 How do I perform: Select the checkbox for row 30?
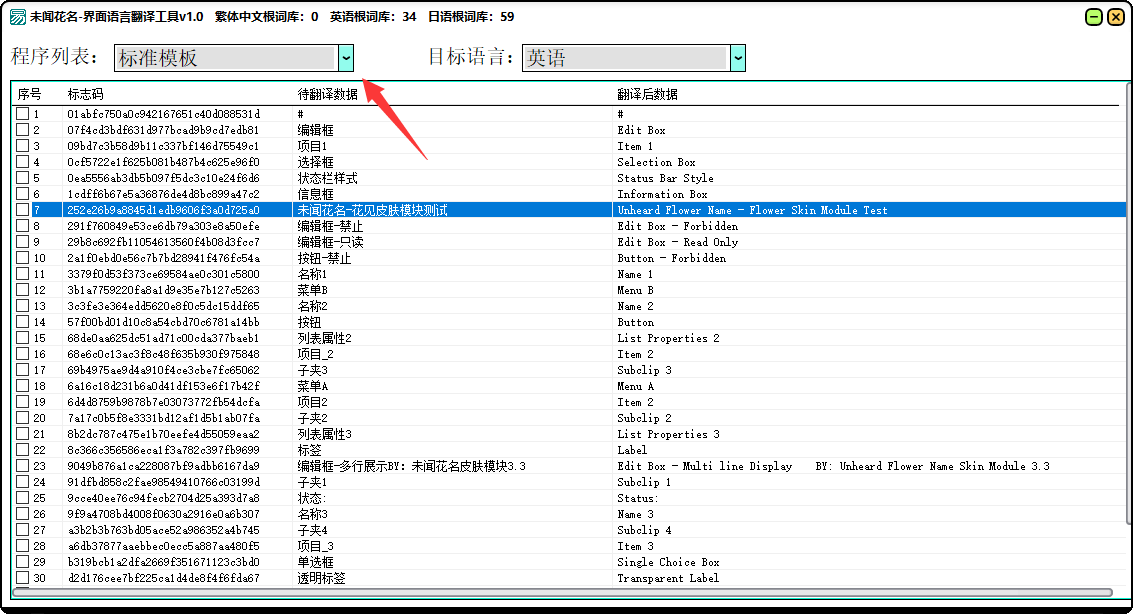click(22, 578)
